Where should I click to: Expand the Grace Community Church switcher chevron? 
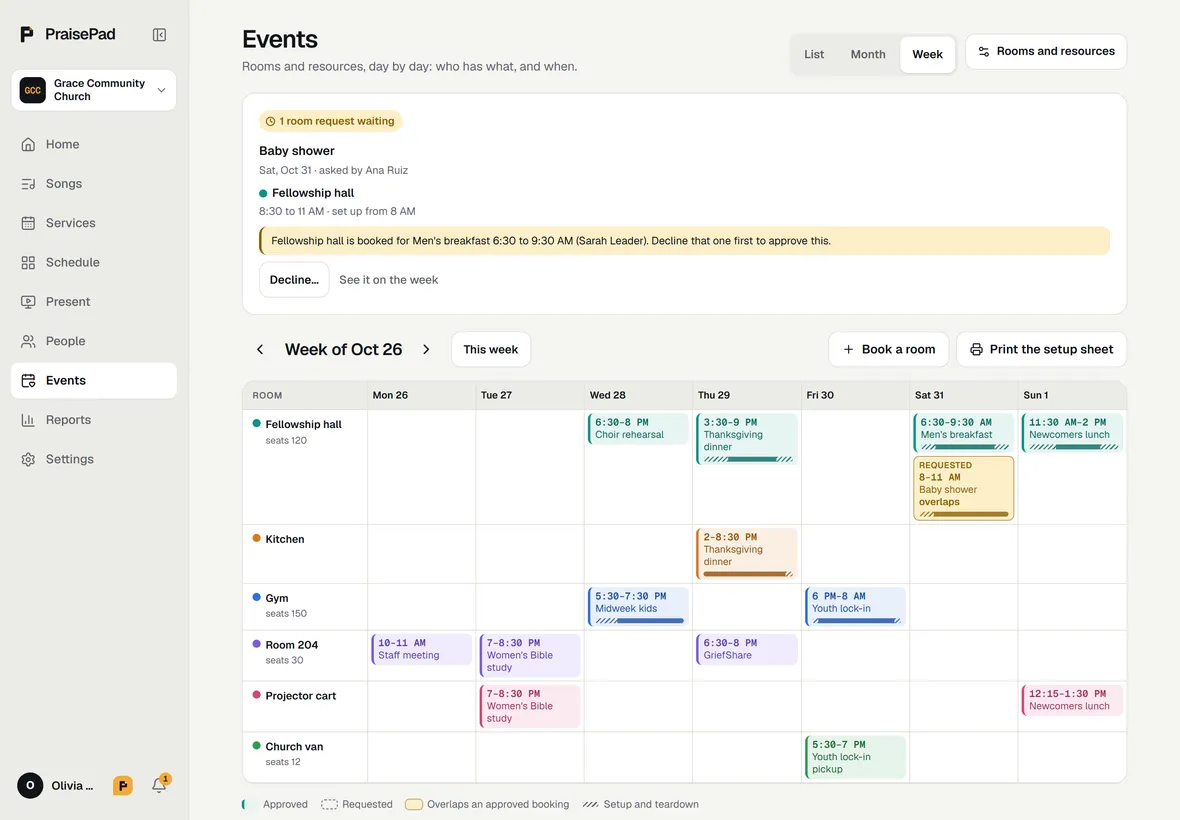coord(161,90)
